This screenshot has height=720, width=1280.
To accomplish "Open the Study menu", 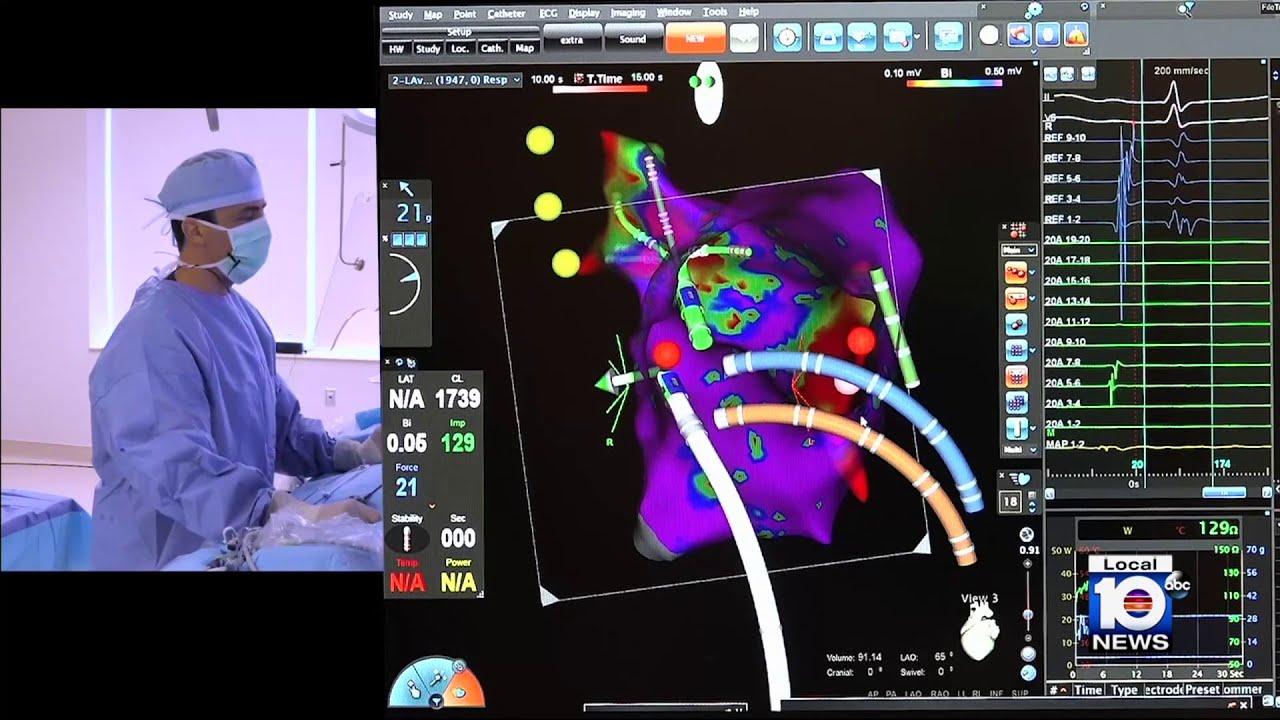I will coord(400,14).
